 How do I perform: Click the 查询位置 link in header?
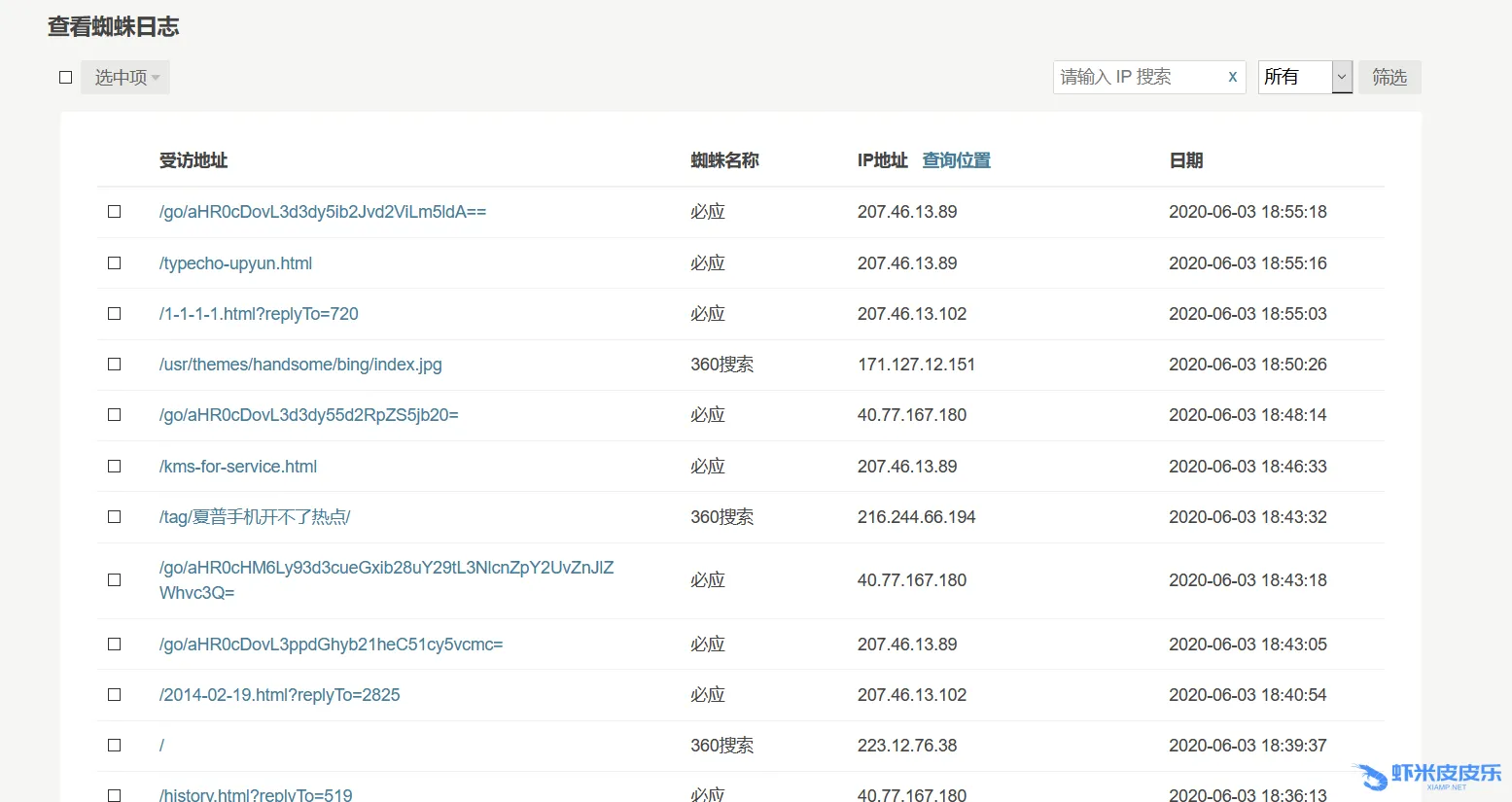click(x=956, y=160)
